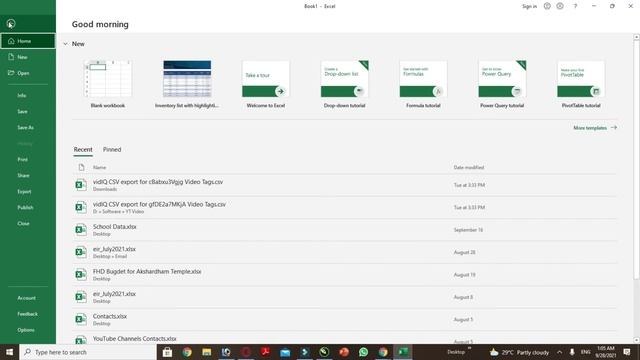Open the Mail app from taskbar

[x=285, y=352]
